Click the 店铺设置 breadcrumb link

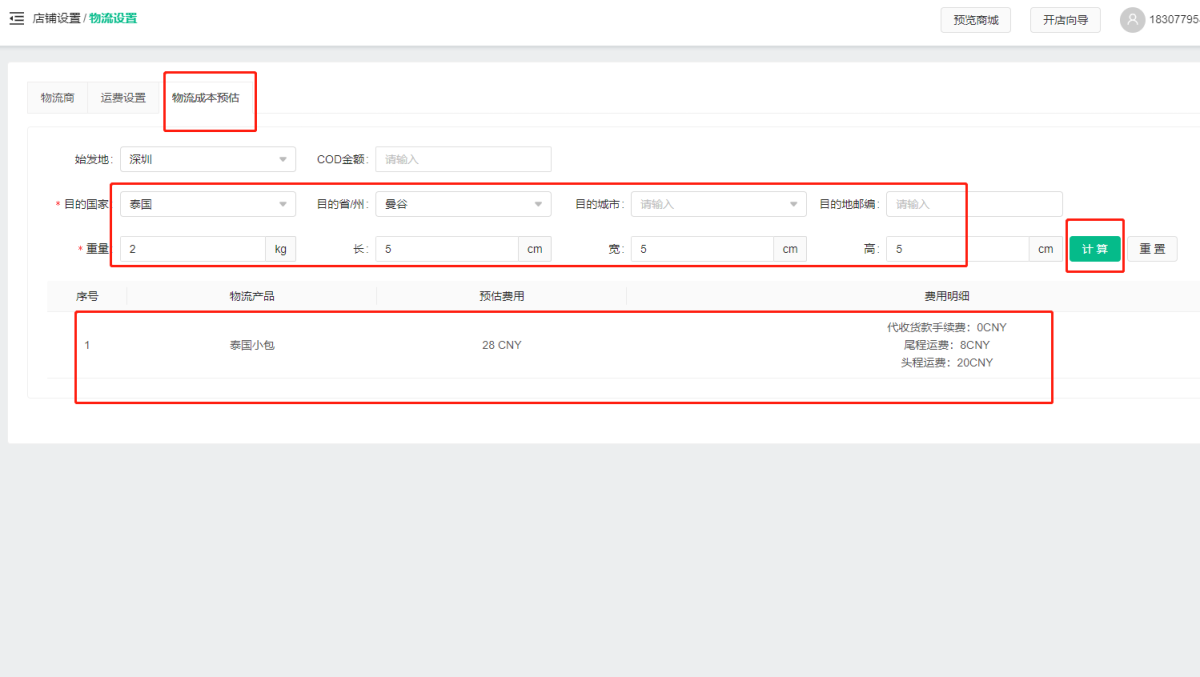56,18
